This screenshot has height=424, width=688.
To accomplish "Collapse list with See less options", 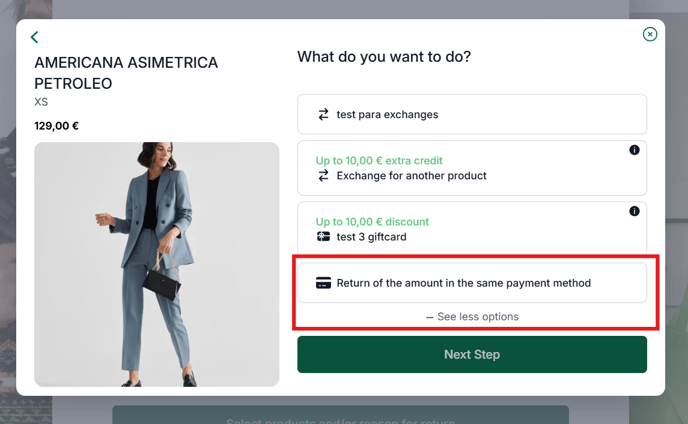I will [472, 317].
